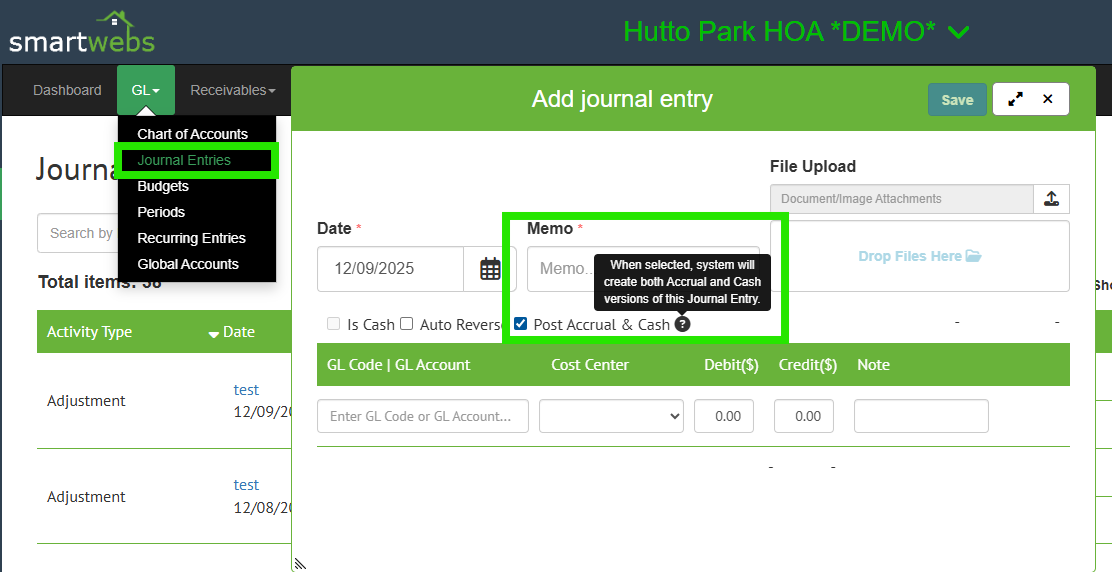Viewport: 1112px width, 572px height.
Task: Uncheck Post Accrual & Cash checkbox
Action: point(521,324)
